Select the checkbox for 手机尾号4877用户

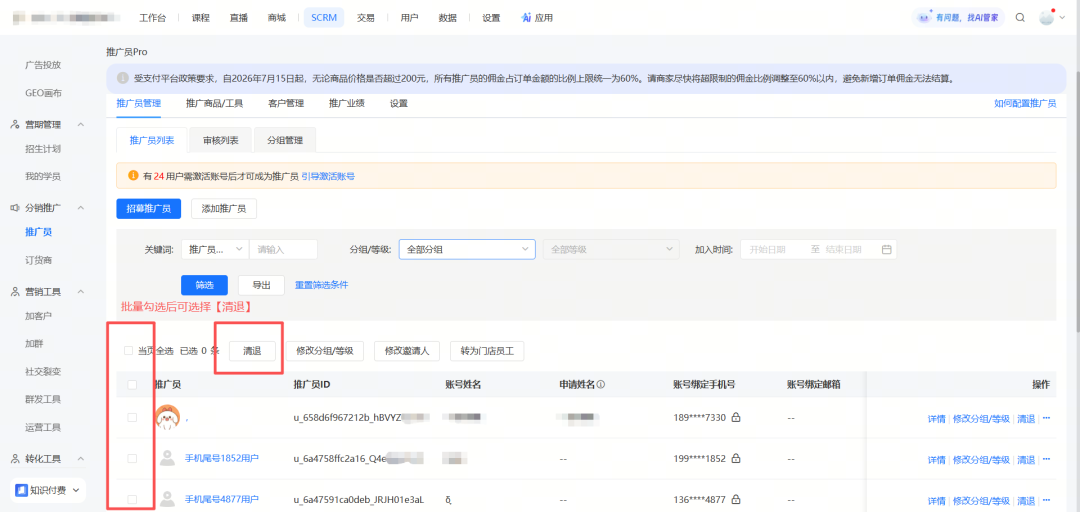click(132, 500)
